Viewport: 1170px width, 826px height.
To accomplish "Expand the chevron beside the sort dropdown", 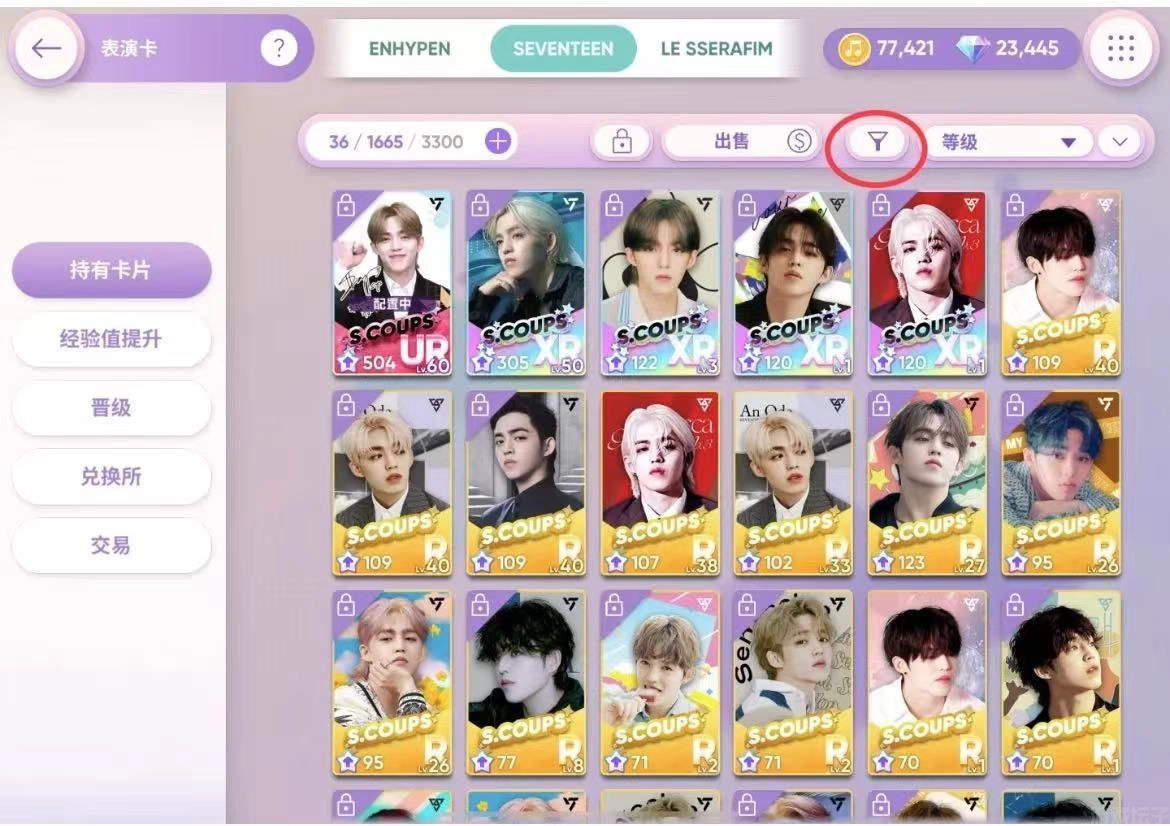I will 1119,142.
